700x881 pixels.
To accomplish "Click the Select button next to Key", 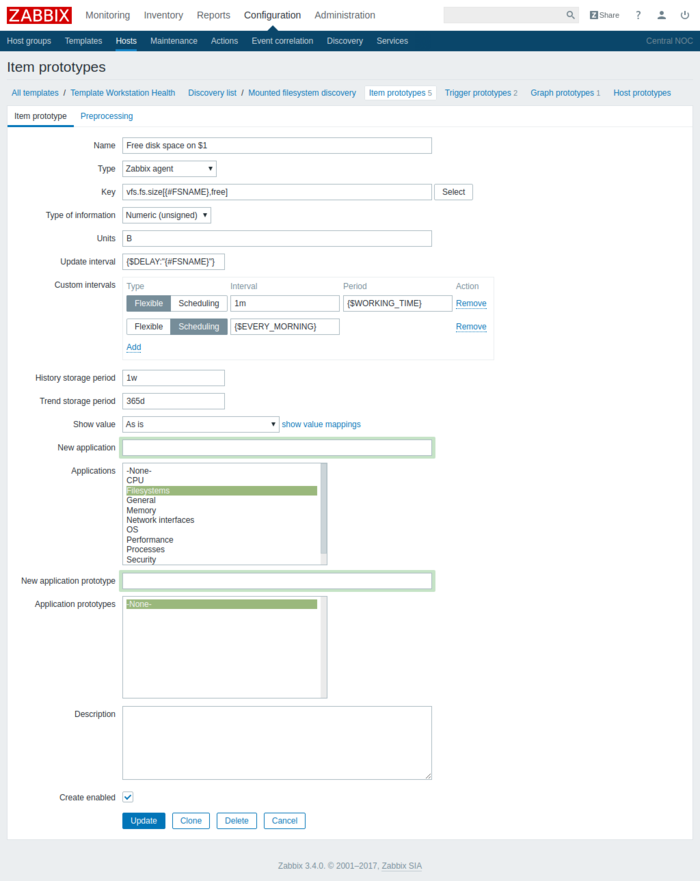I will pyautogui.click(x=453, y=192).
